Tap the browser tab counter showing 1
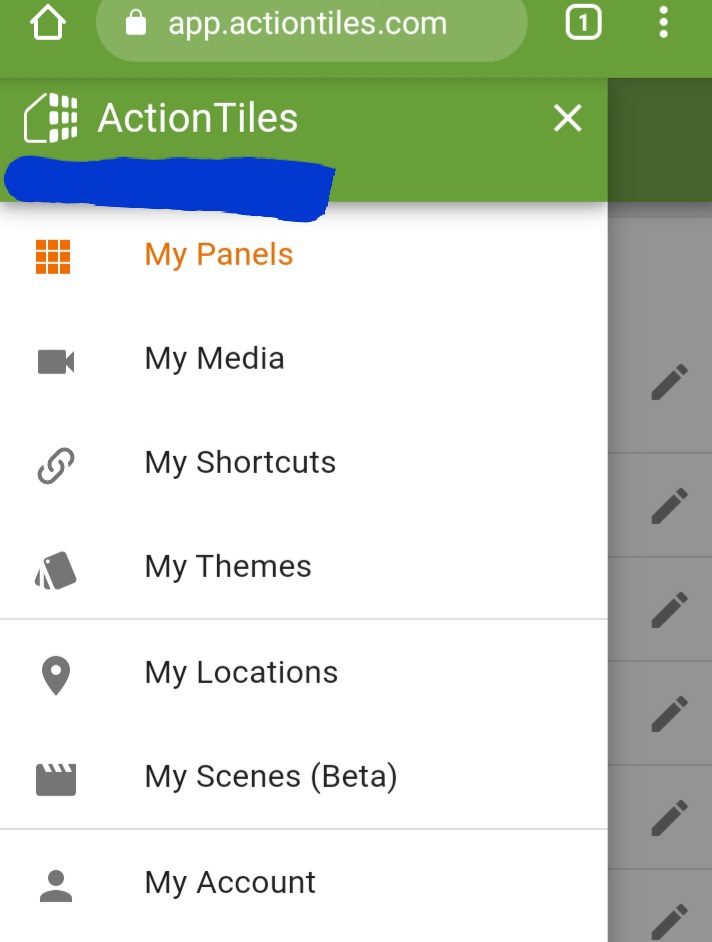The image size is (712, 942). (x=582, y=22)
